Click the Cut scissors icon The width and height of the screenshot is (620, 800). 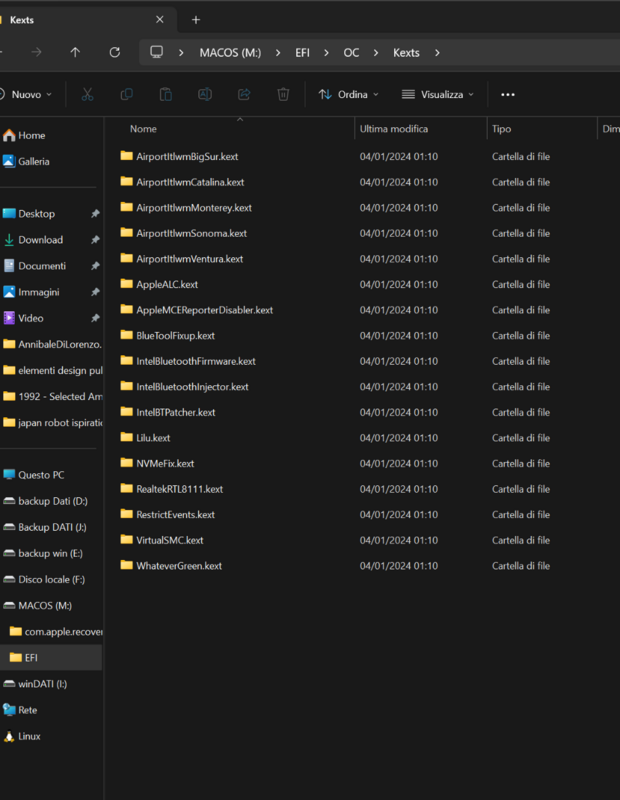(x=87, y=94)
